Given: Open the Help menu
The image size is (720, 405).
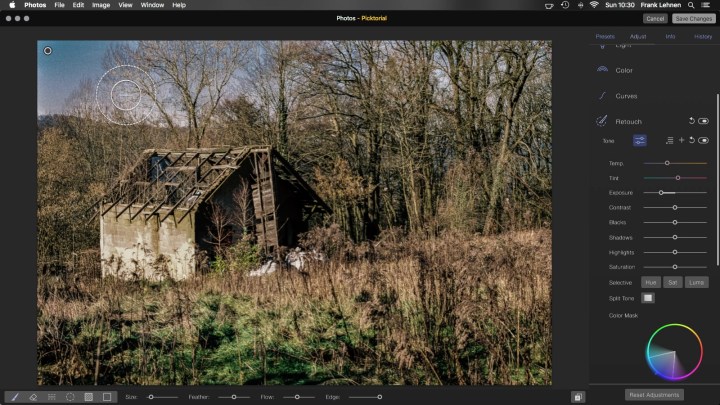Looking at the screenshot, I should point(179,5).
